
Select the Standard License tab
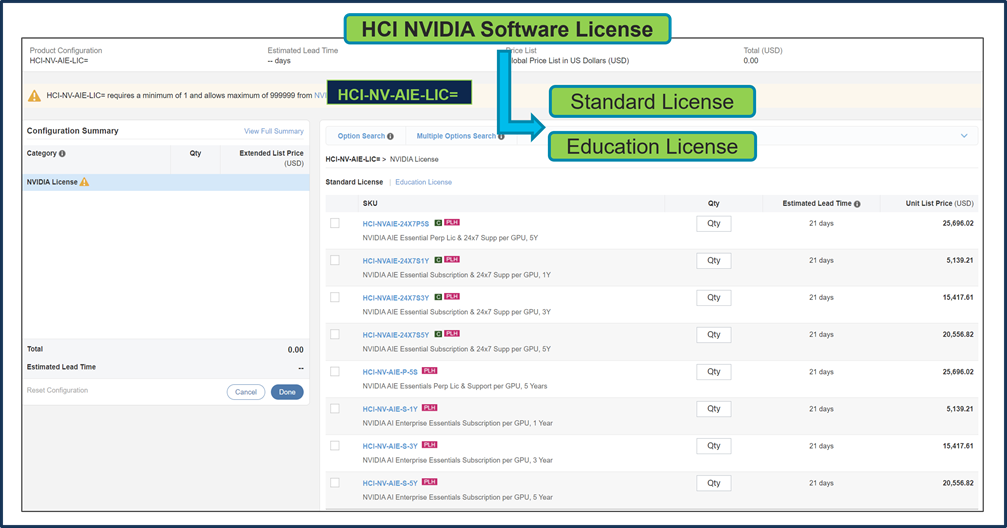click(354, 182)
